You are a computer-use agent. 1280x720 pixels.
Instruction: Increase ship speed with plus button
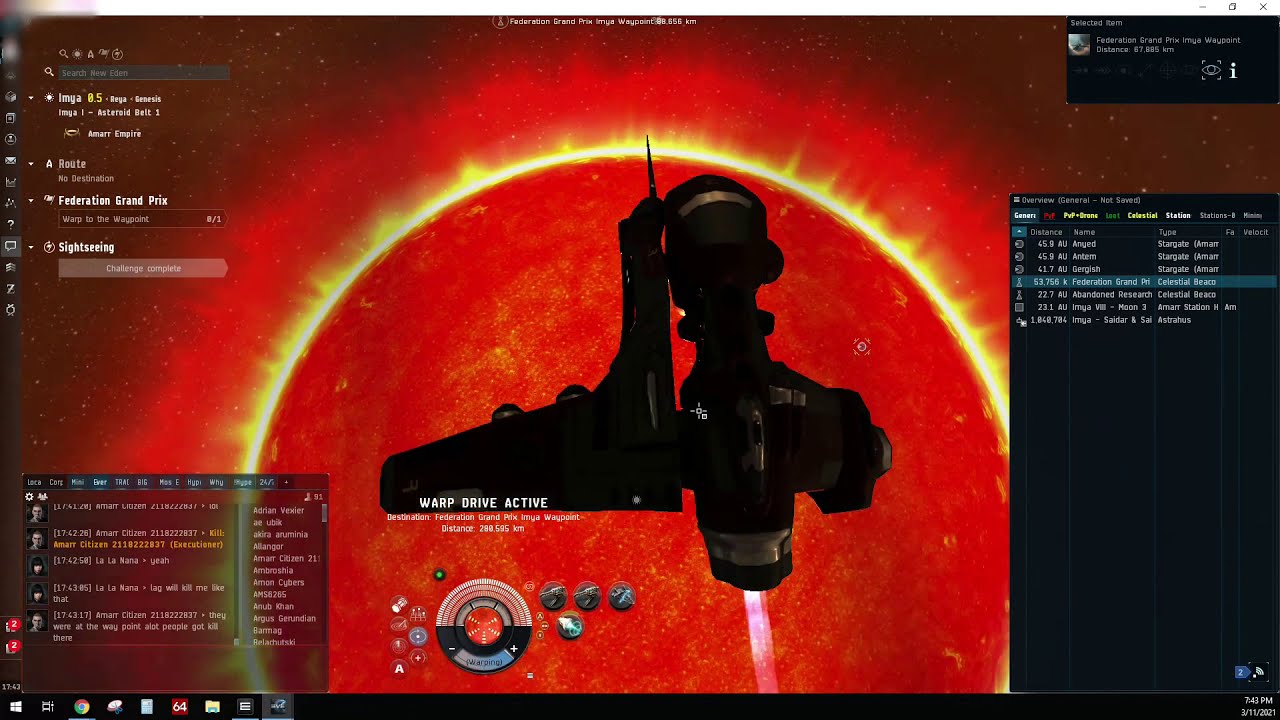(x=514, y=649)
